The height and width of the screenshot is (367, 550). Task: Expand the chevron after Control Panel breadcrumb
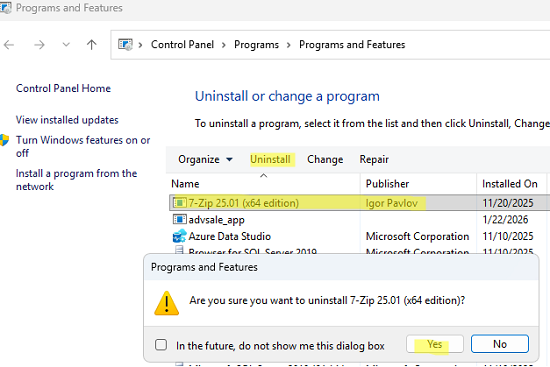point(224,45)
